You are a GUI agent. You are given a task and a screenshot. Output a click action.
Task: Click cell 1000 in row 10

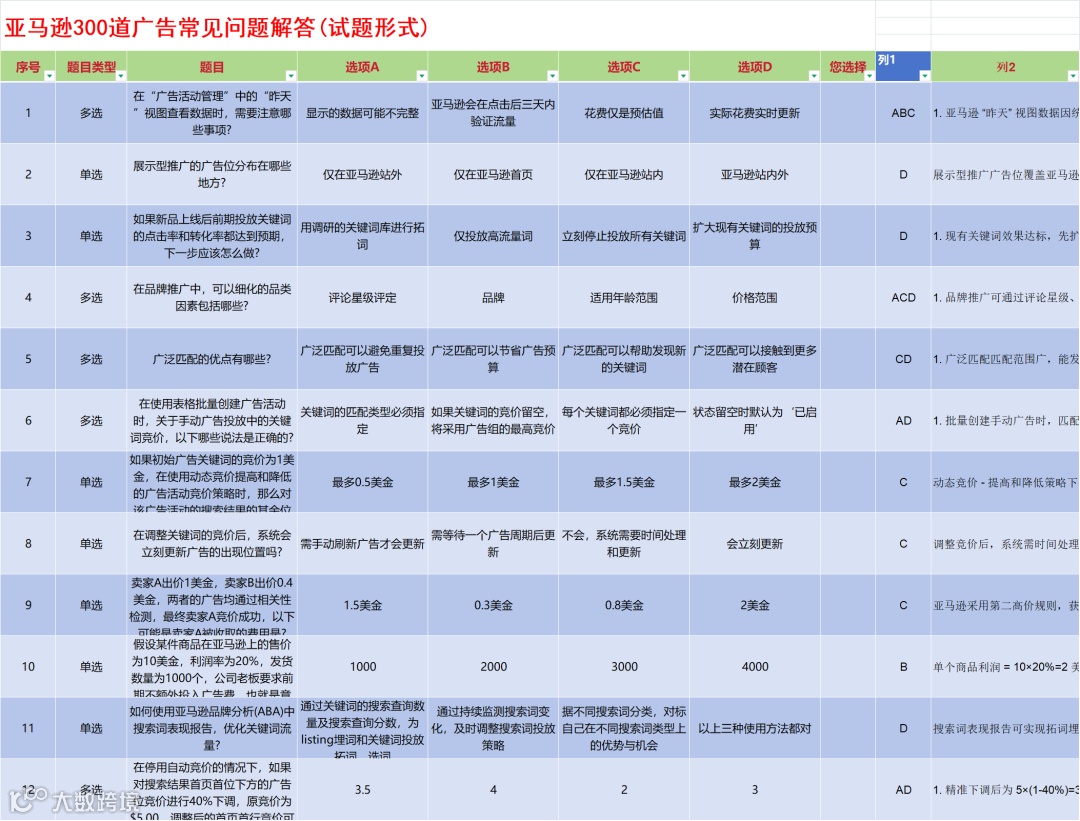tap(362, 666)
